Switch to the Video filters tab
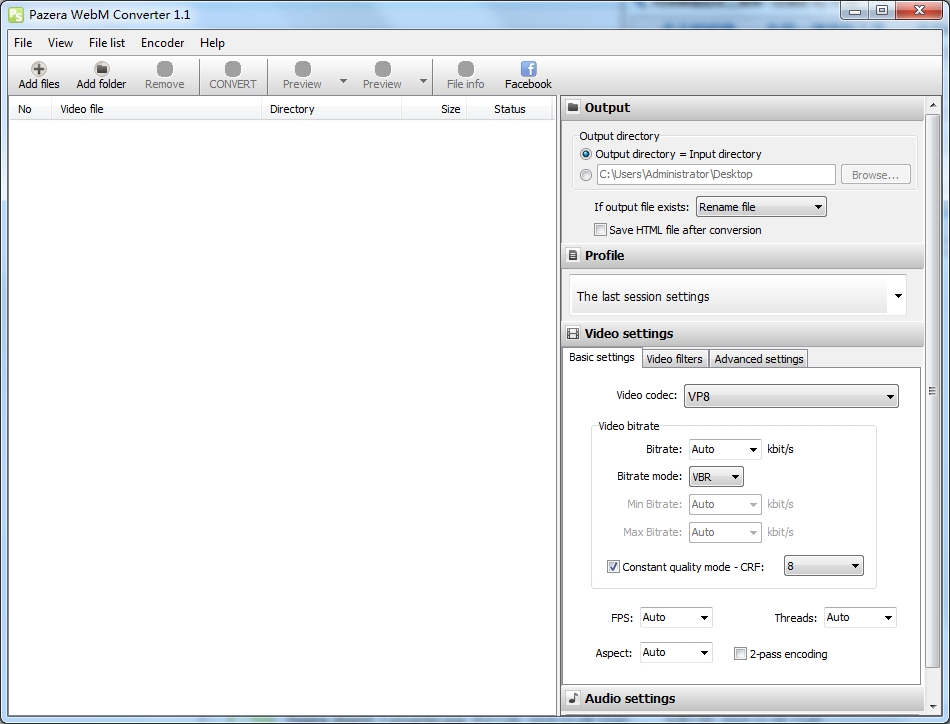The height and width of the screenshot is (724, 950). click(x=674, y=359)
